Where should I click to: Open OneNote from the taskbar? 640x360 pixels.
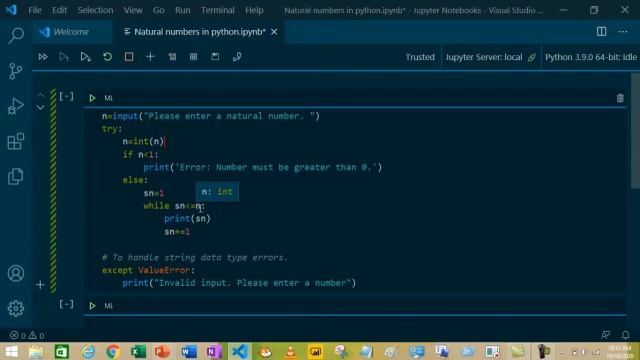tap(213, 351)
